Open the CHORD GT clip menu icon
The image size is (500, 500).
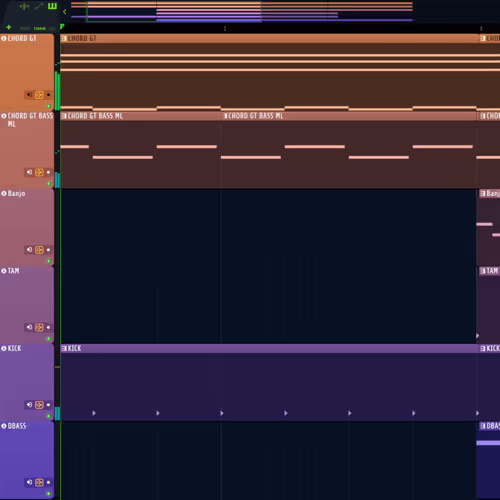click(64, 39)
